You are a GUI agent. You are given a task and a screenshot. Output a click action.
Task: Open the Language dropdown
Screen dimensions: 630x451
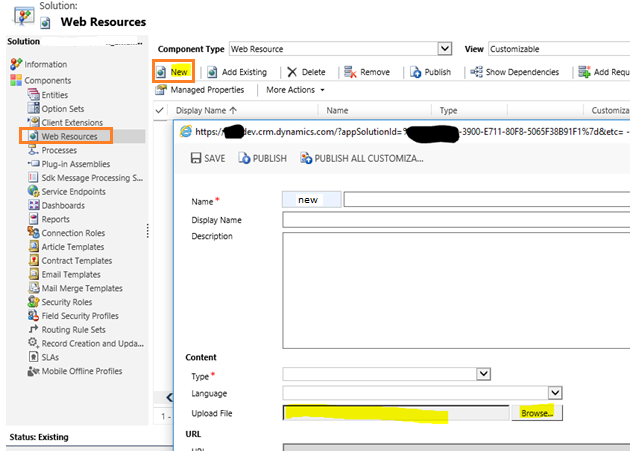(555, 392)
